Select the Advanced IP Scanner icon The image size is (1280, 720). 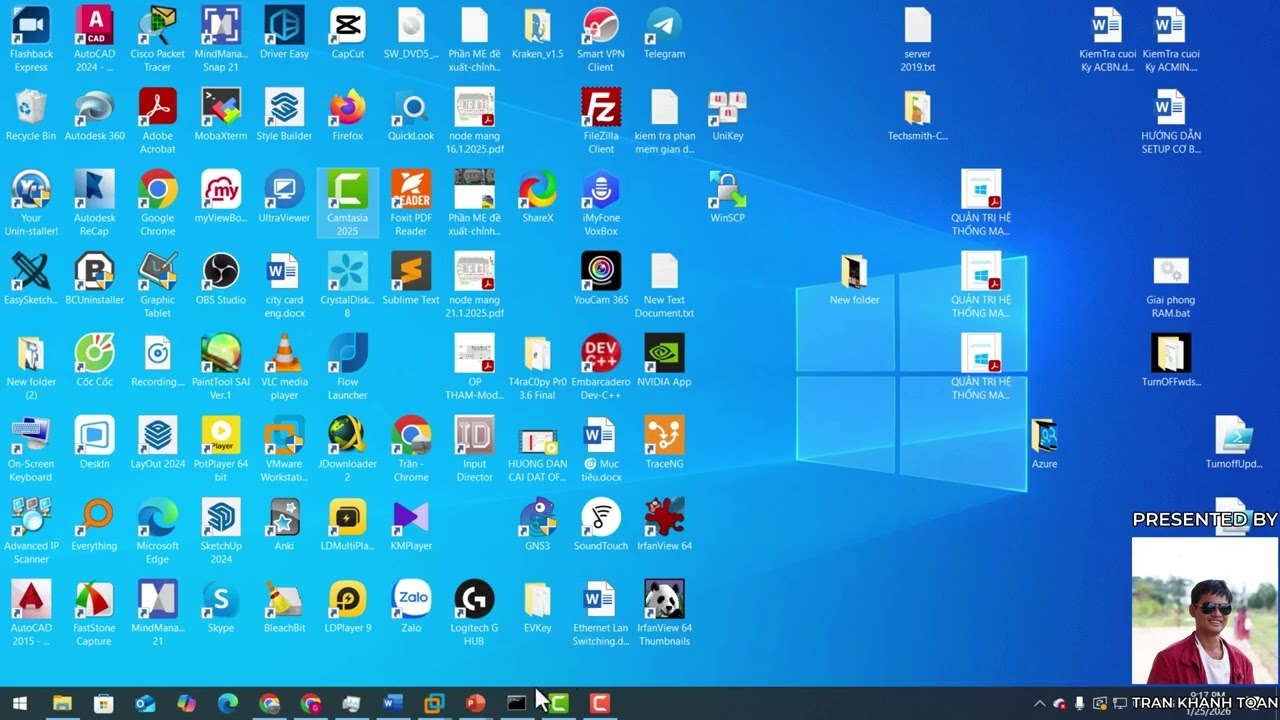coord(31,532)
